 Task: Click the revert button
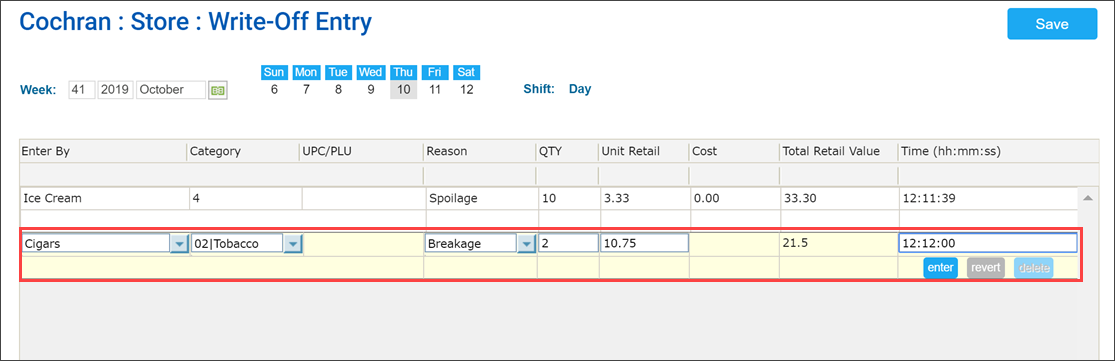[986, 268]
